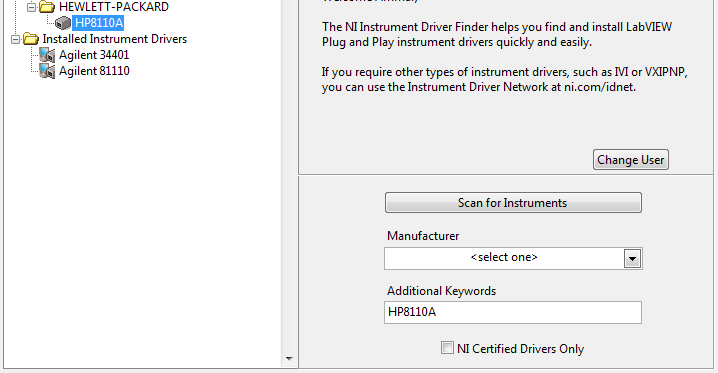Click the Additional Keywords label text
This screenshot has width=718, height=373.
(x=441, y=291)
